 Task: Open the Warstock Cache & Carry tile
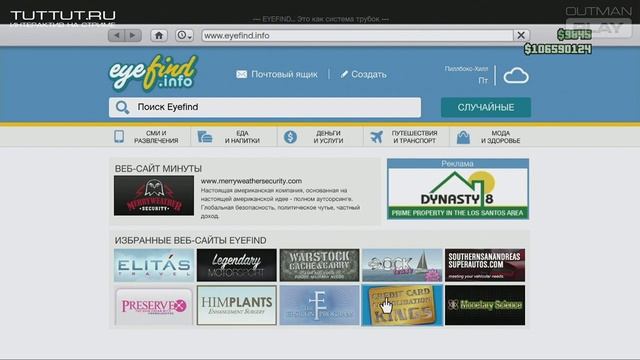[320, 265]
